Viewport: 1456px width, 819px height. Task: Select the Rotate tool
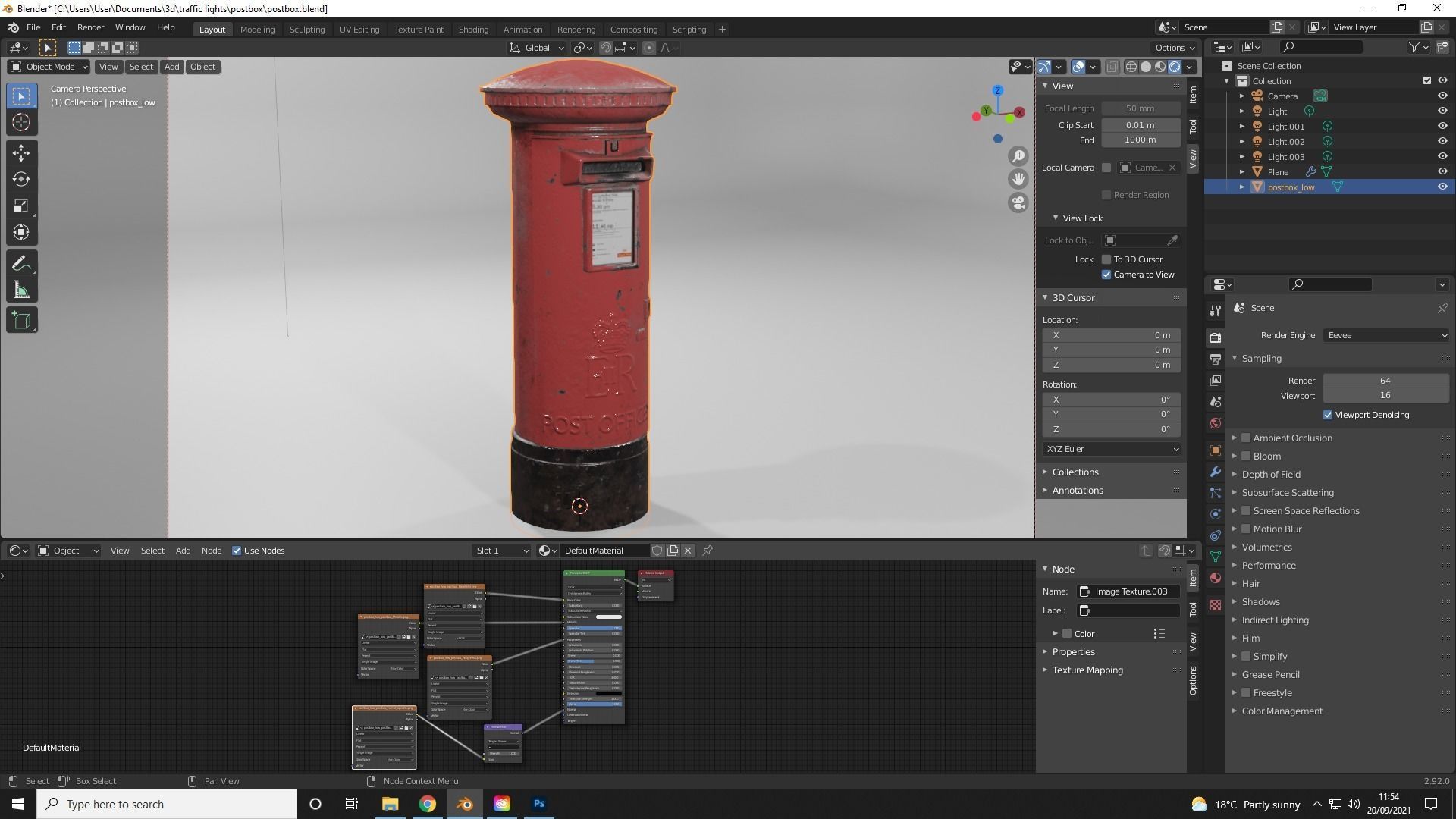(21, 179)
